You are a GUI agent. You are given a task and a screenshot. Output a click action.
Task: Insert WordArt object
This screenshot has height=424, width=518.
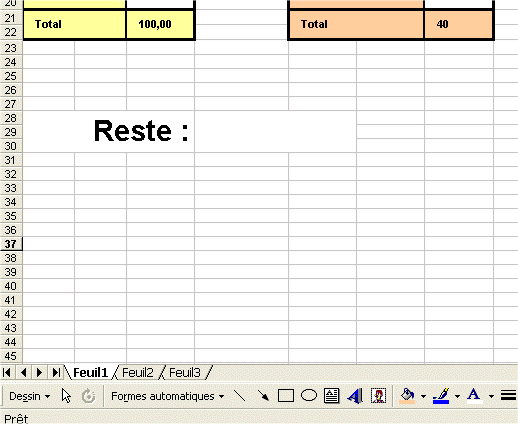(x=355, y=396)
